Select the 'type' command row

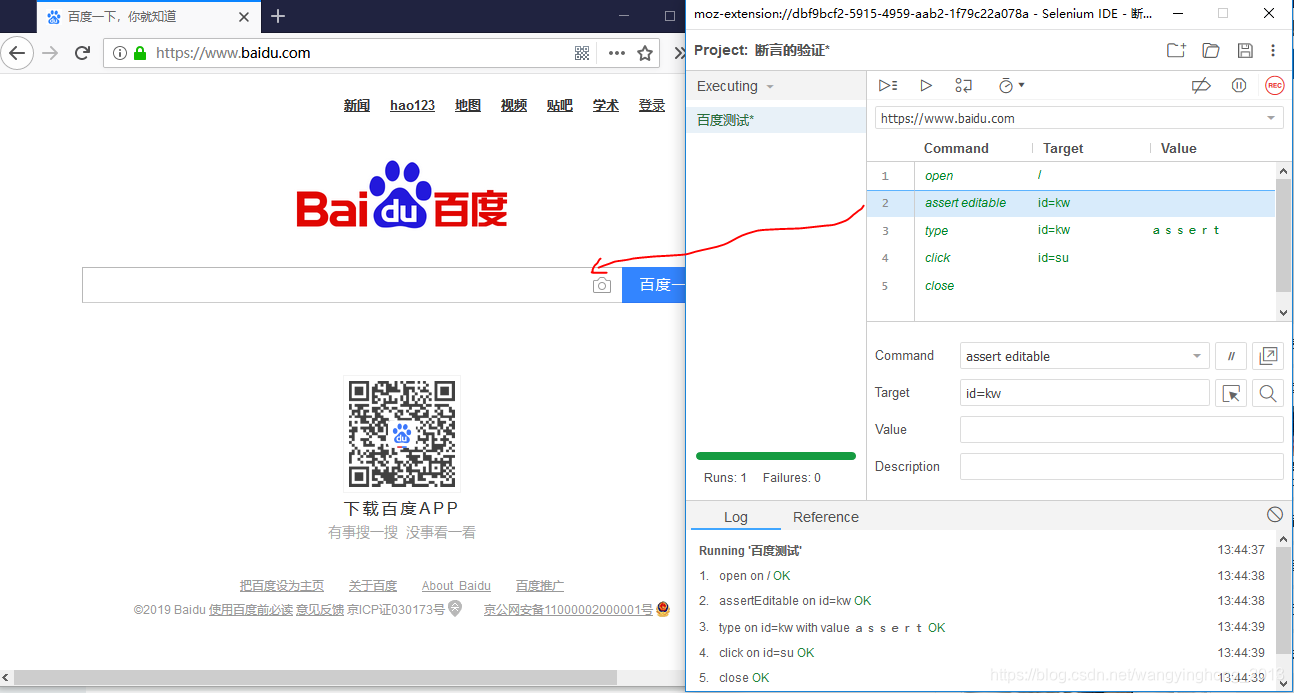click(x=1071, y=231)
